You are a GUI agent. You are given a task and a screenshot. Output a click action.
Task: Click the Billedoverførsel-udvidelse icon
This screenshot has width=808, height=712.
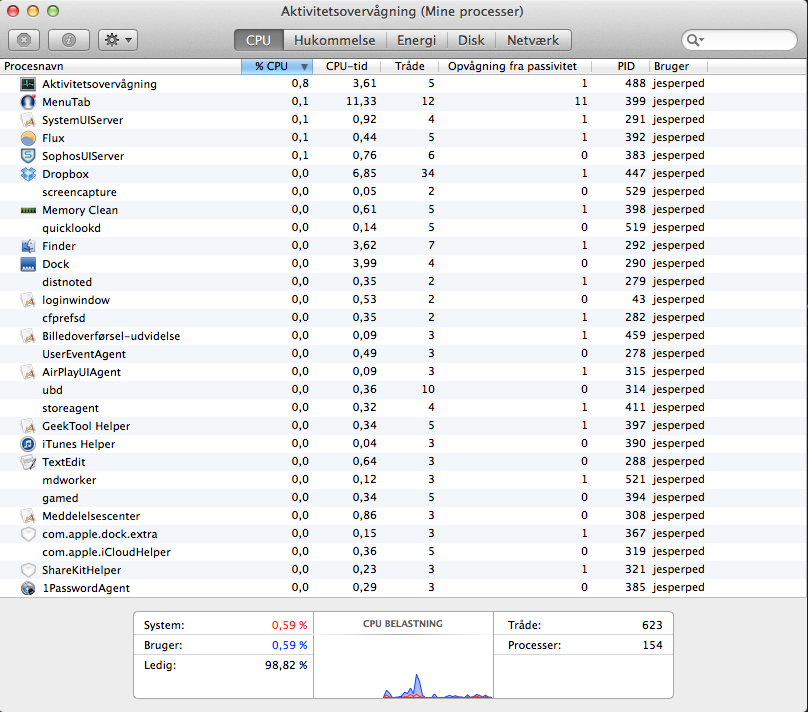pyautogui.click(x=28, y=336)
